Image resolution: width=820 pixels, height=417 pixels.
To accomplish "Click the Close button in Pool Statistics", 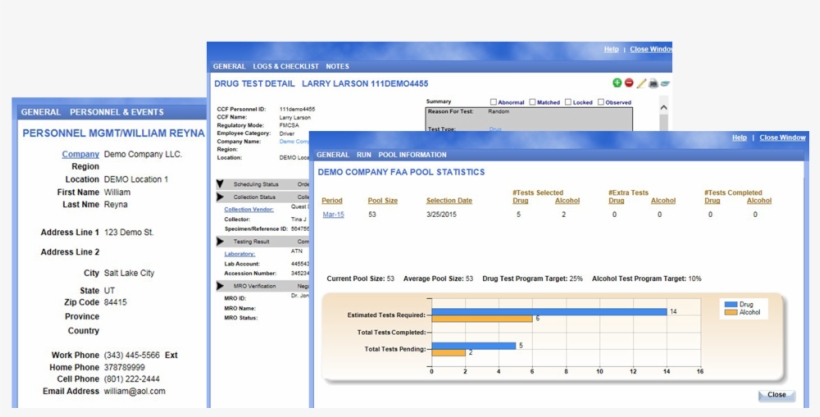I will (x=777, y=395).
